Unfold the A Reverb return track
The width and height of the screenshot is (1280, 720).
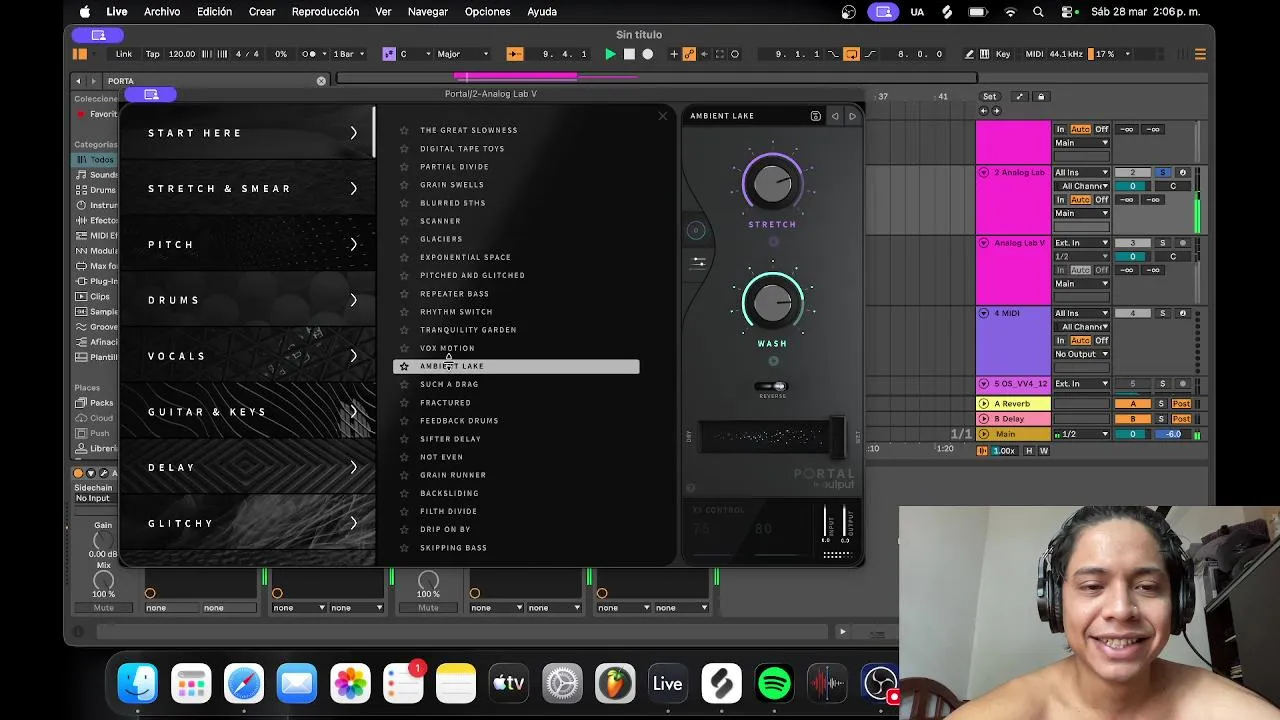pos(984,404)
